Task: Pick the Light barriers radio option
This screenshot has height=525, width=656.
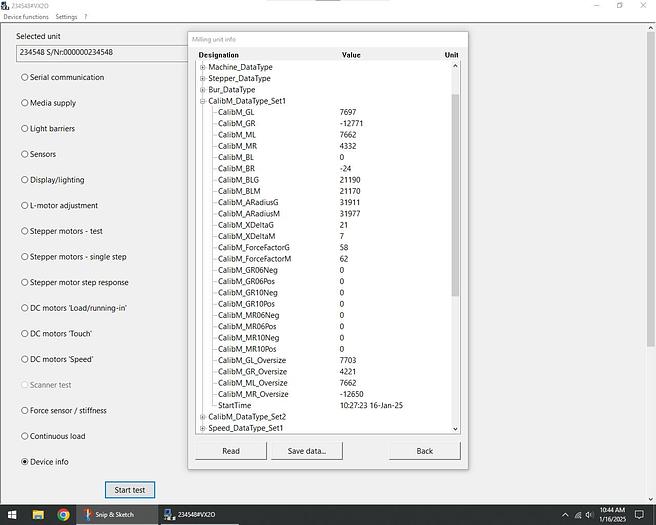Action: point(24,129)
